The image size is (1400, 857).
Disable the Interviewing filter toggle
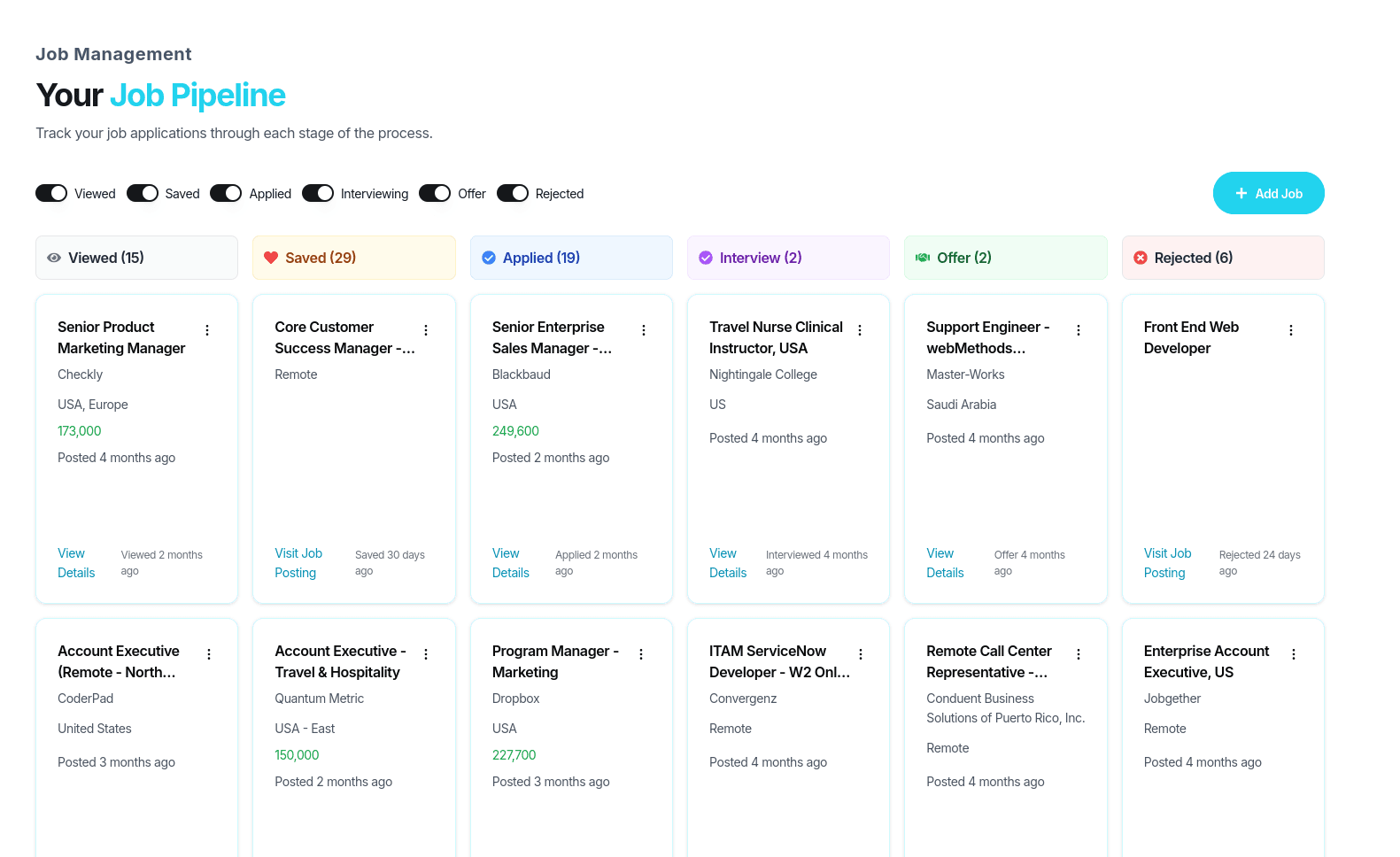[x=318, y=193]
